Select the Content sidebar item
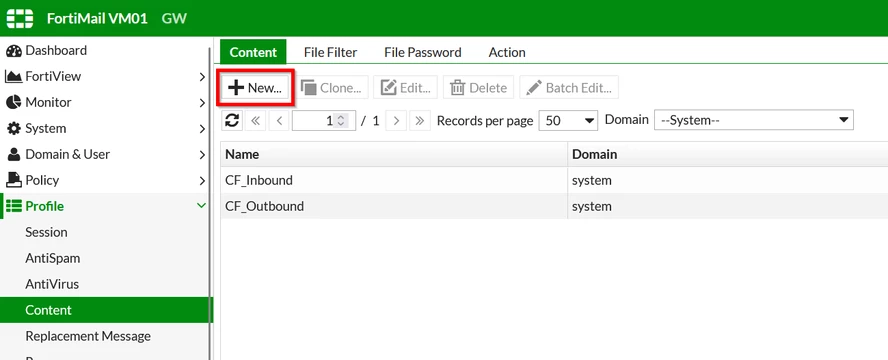This screenshot has width=888, height=360. [105, 310]
